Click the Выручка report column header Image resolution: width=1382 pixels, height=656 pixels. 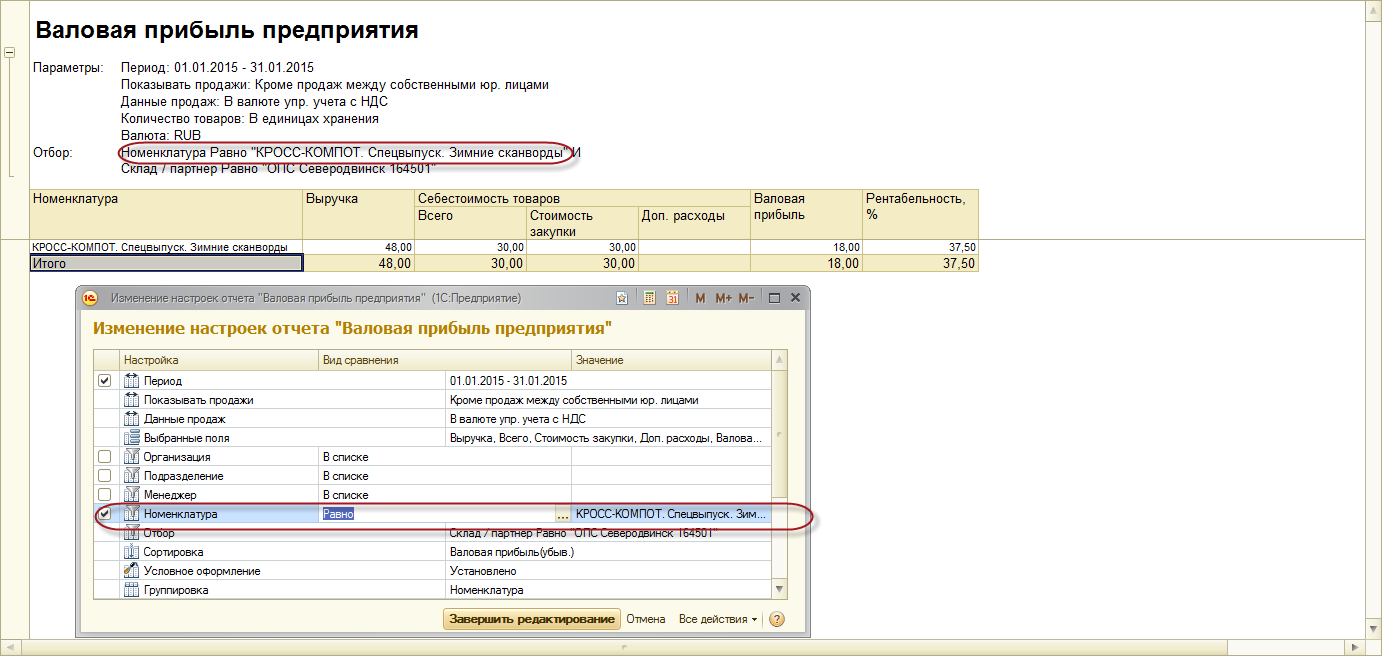coord(358,214)
